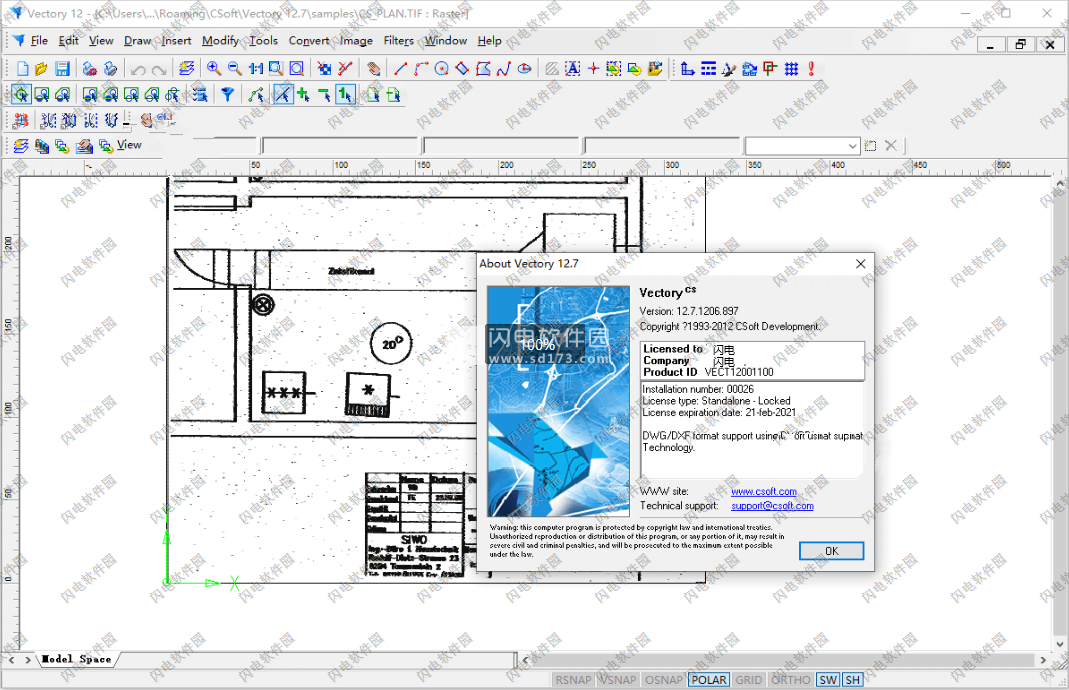The image size is (1069, 690).
Task: Toggle POLAR tracking in status bar
Action: coord(709,680)
